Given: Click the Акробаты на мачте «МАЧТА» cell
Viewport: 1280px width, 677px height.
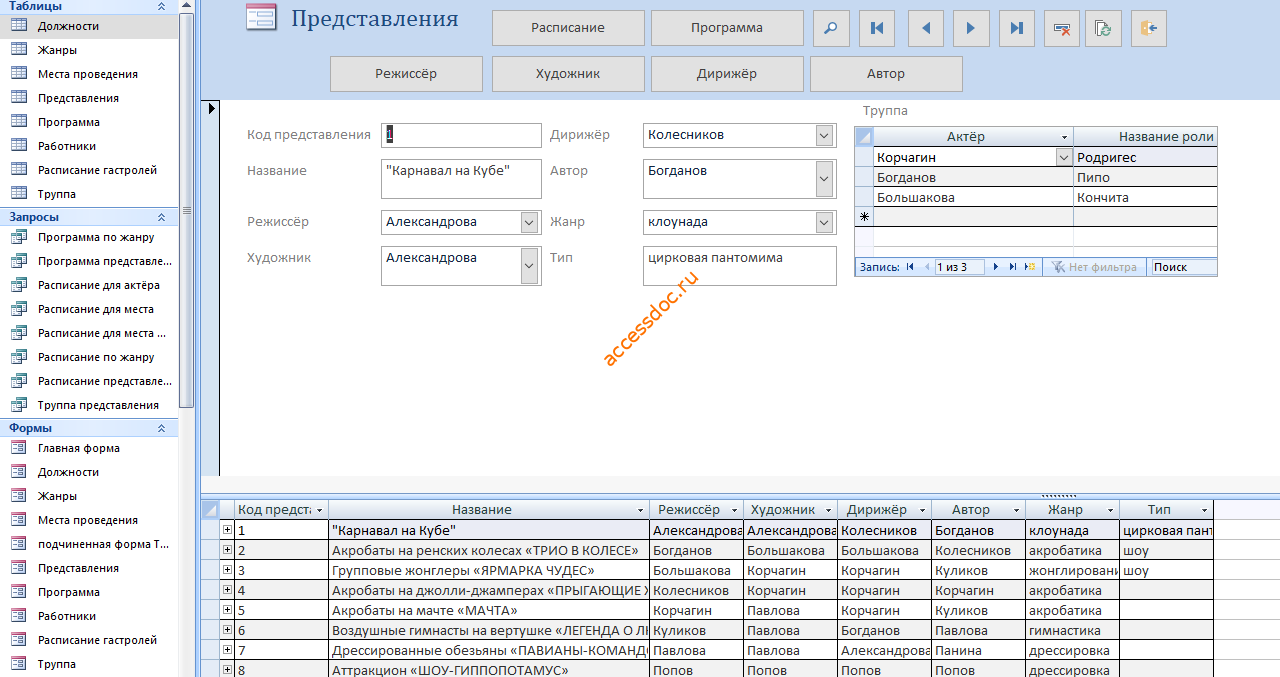Looking at the screenshot, I should tap(489, 610).
